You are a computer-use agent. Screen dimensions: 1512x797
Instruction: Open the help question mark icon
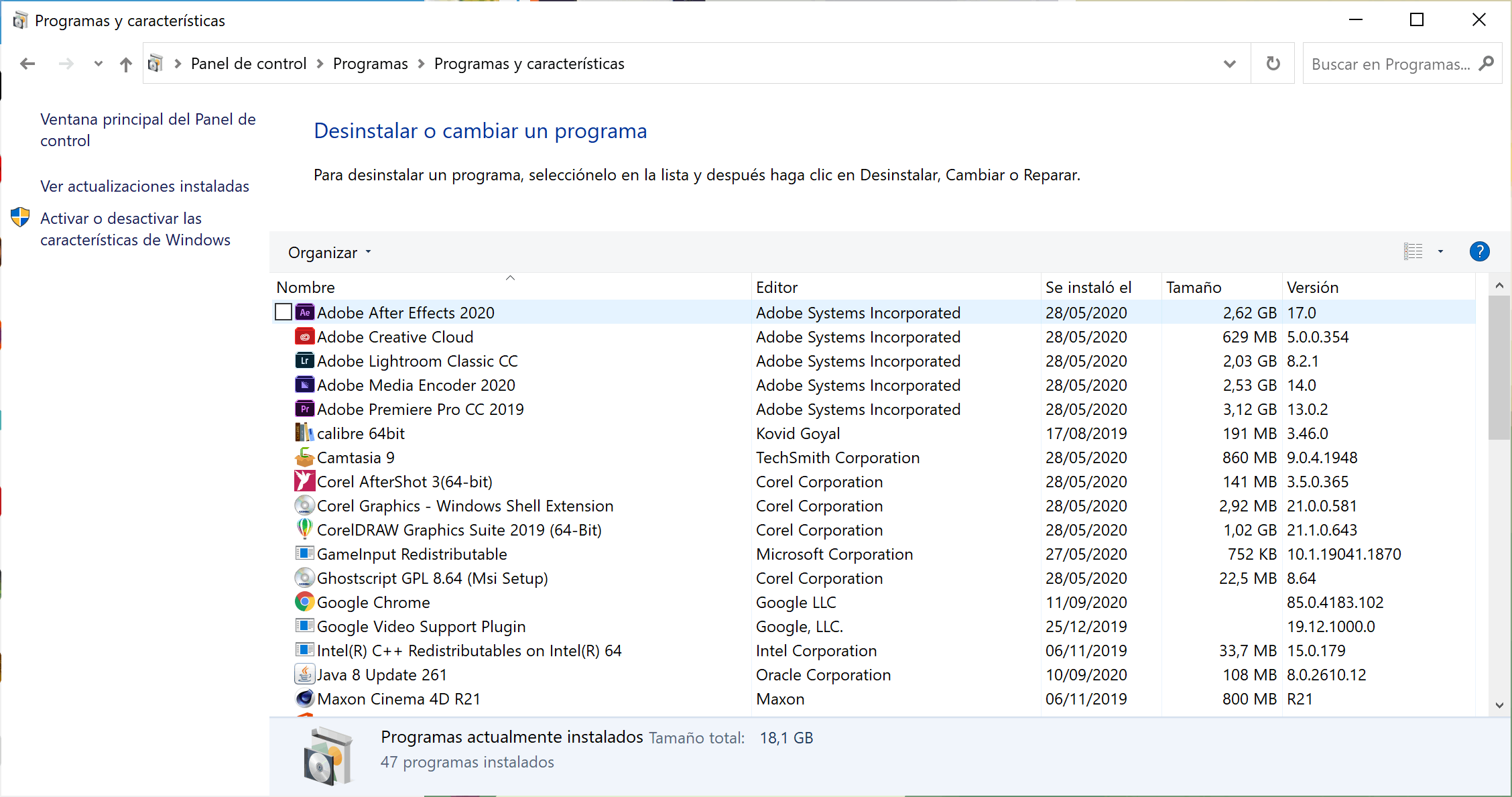(1479, 252)
